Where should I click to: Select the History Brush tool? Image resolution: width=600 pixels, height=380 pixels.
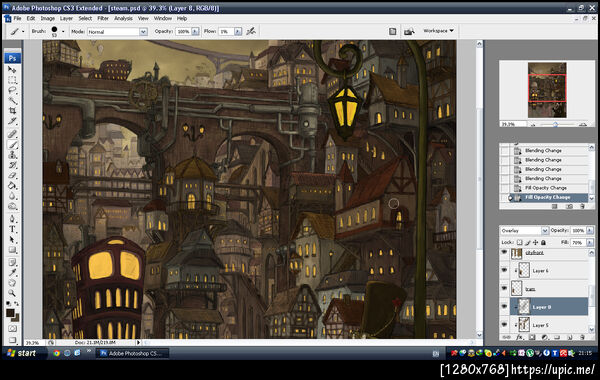pos(12,165)
